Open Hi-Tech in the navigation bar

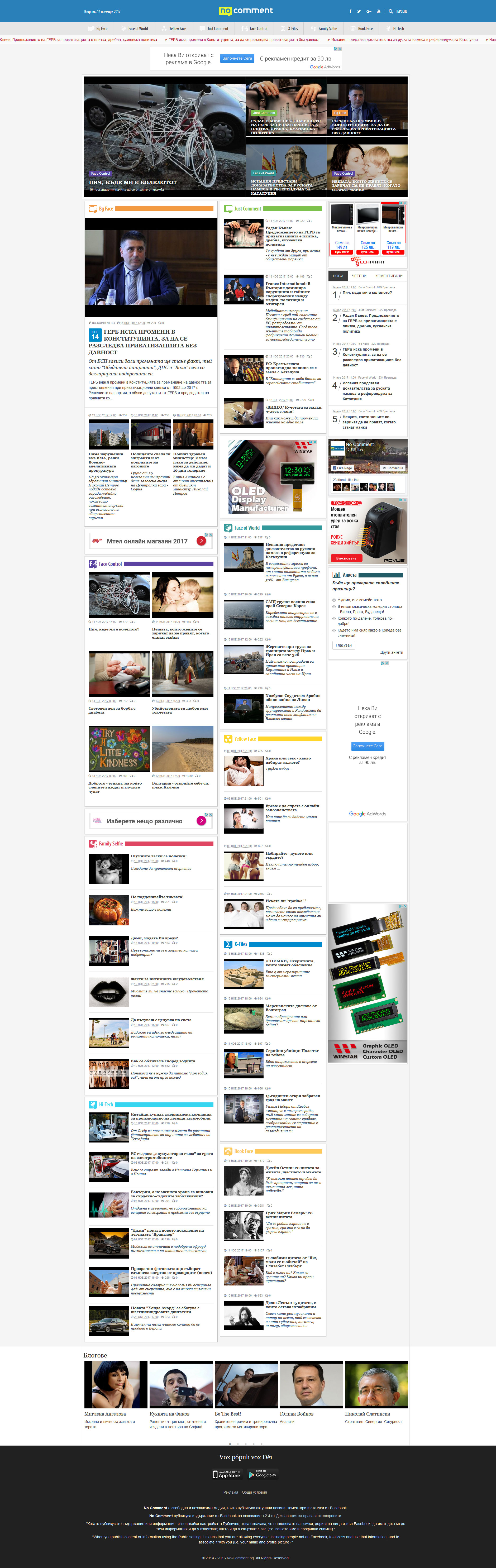(394, 28)
